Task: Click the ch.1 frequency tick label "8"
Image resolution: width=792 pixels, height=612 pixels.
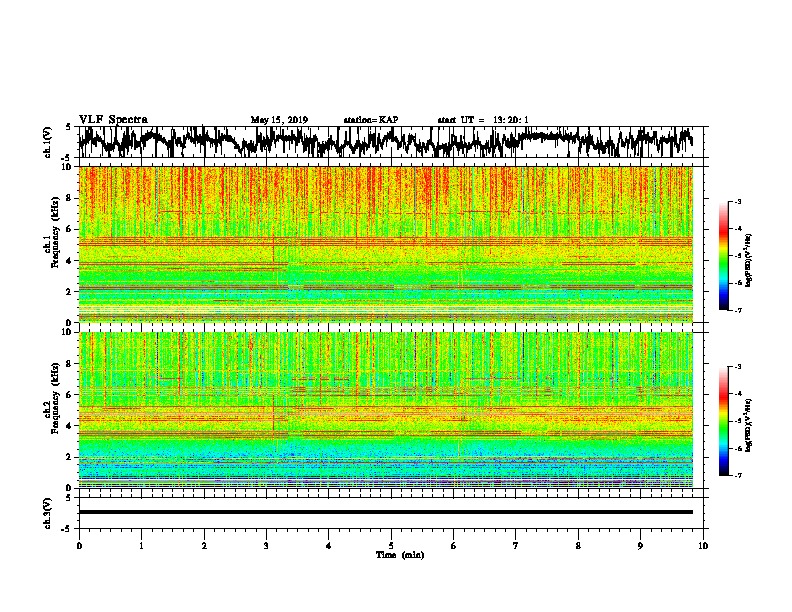Action: click(69, 198)
